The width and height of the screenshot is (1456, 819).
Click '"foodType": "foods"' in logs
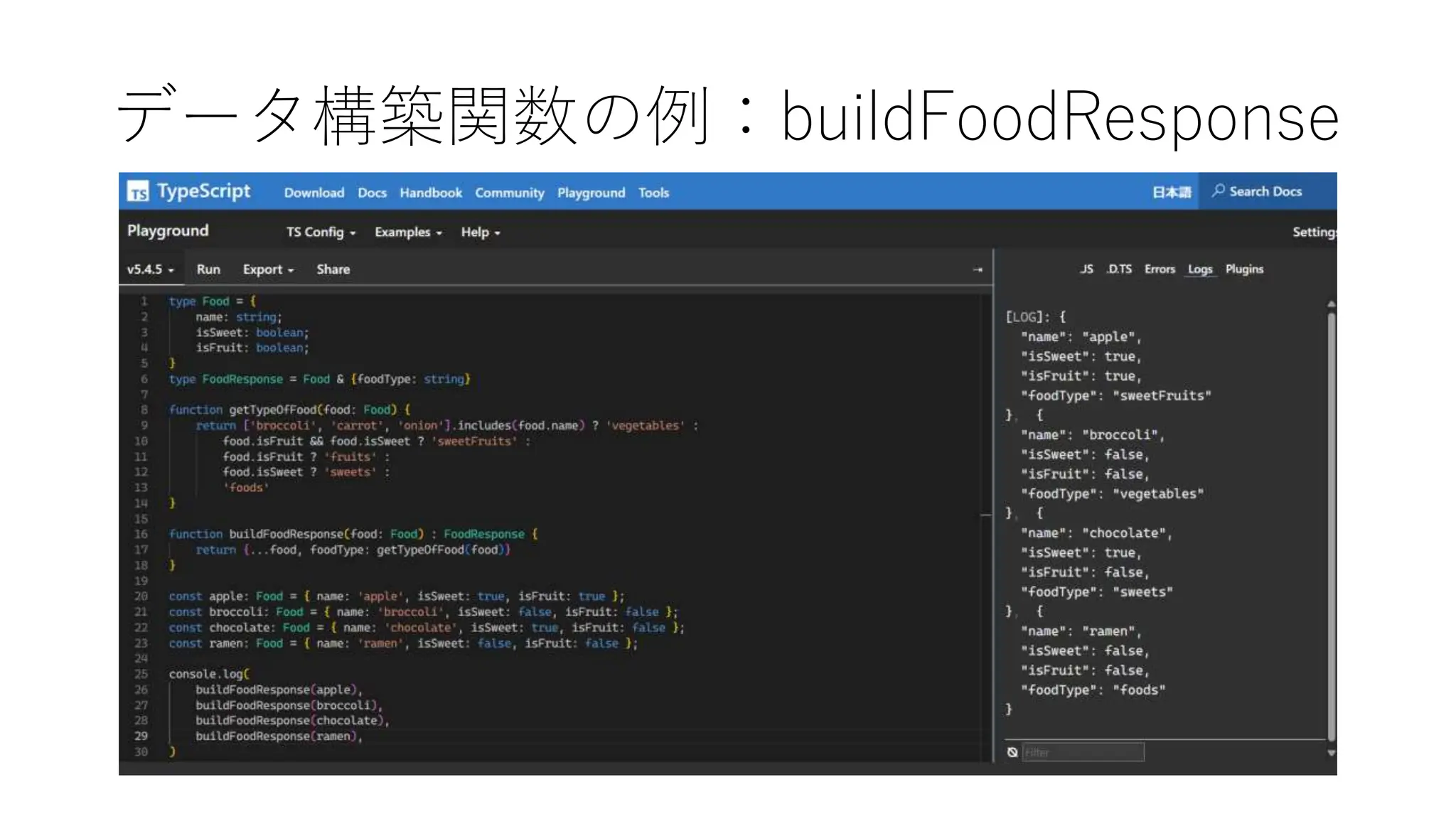pyautogui.click(x=1093, y=690)
